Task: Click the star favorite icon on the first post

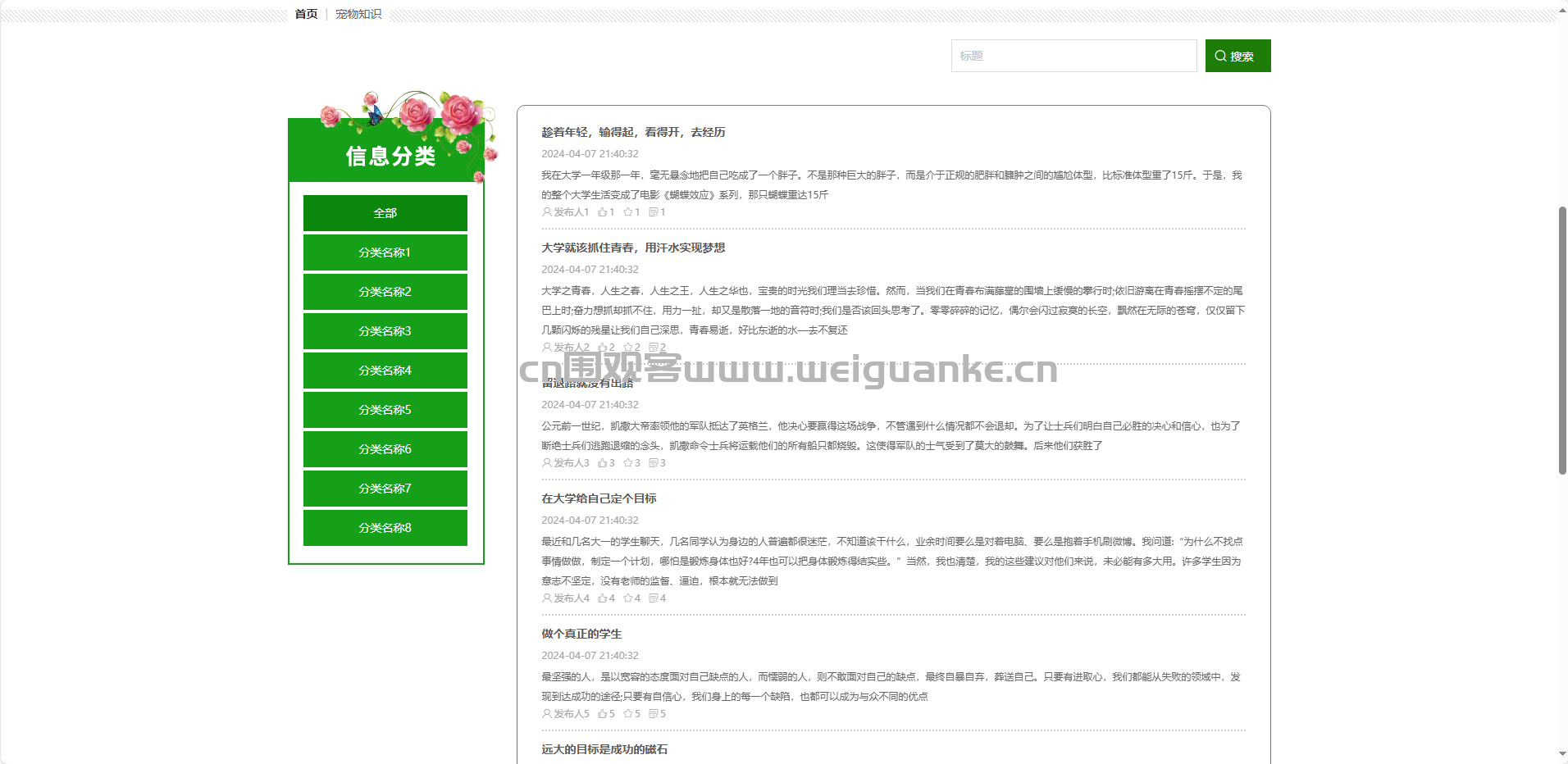Action: tap(627, 212)
